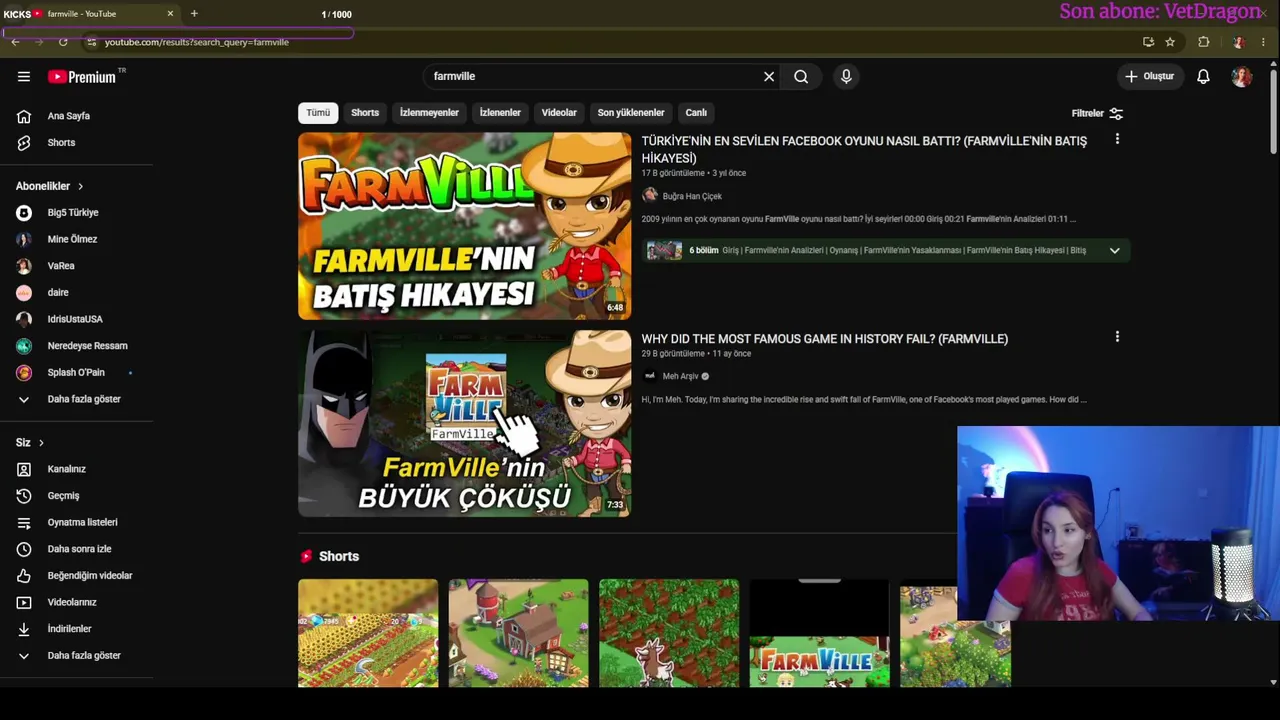Filter by Son yüklenenler chip

point(631,113)
